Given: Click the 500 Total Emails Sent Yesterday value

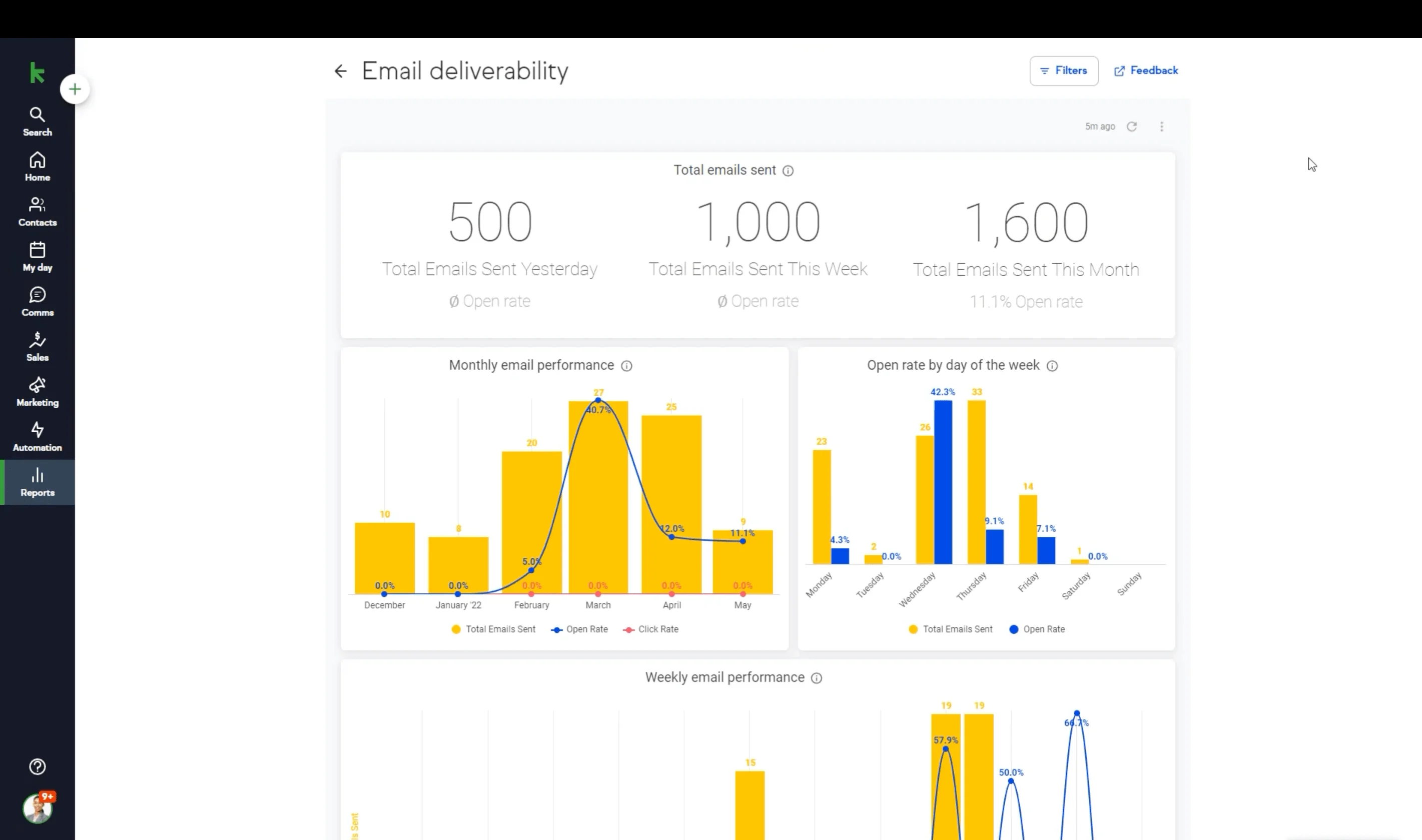Looking at the screenshot, I should pos(490,222).
